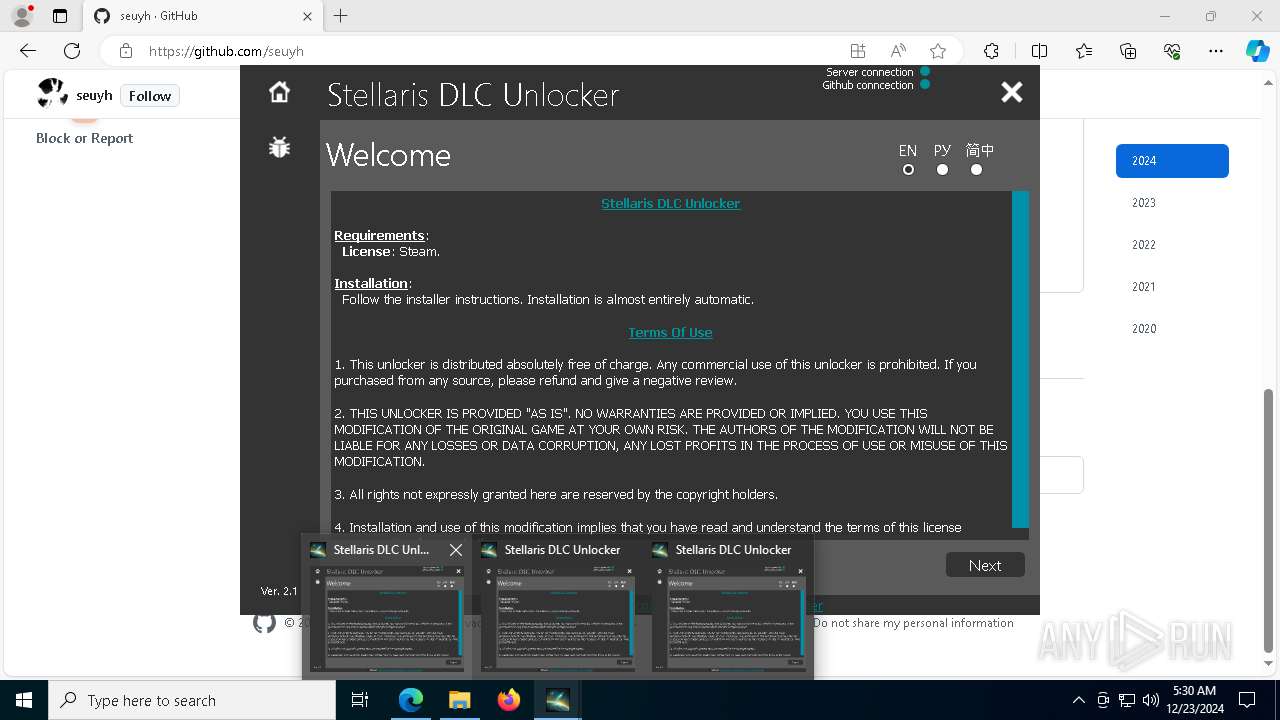Image resolution: width=1280 pixels, height=720 pixels.
Task: Open a new browser tab
Action: [x=341, y=16]
